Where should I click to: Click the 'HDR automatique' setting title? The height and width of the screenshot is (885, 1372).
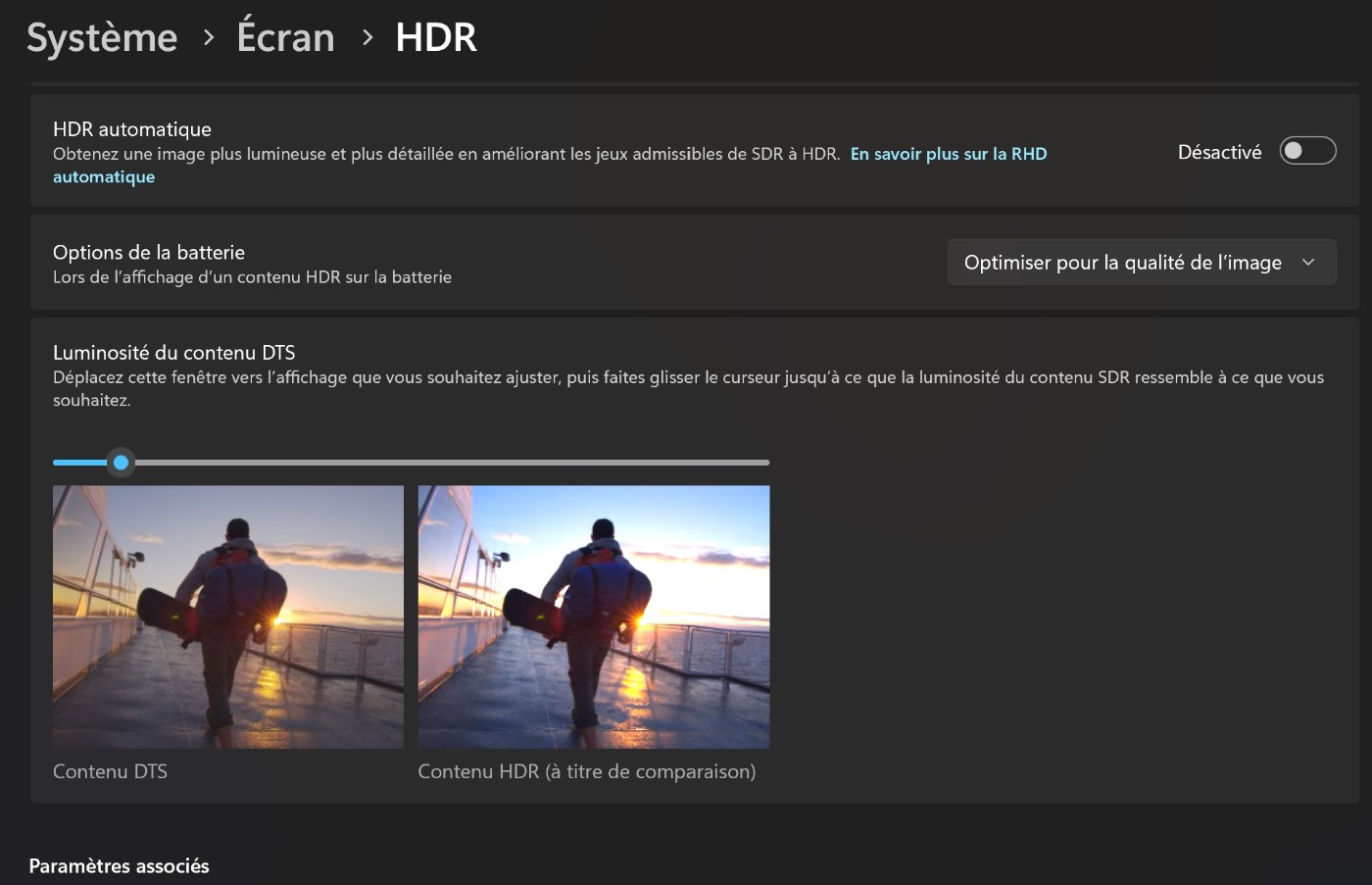(132, 129)
